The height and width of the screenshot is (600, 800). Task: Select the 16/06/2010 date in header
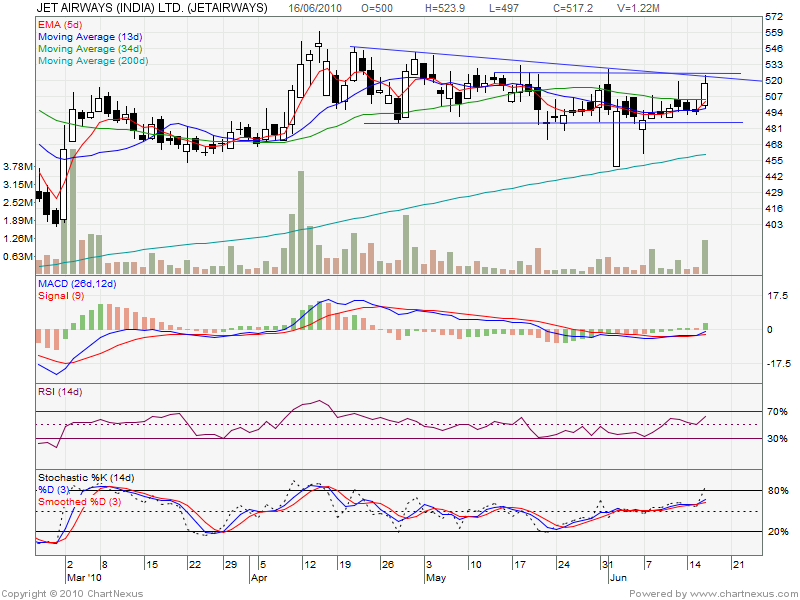coord(316,8)
